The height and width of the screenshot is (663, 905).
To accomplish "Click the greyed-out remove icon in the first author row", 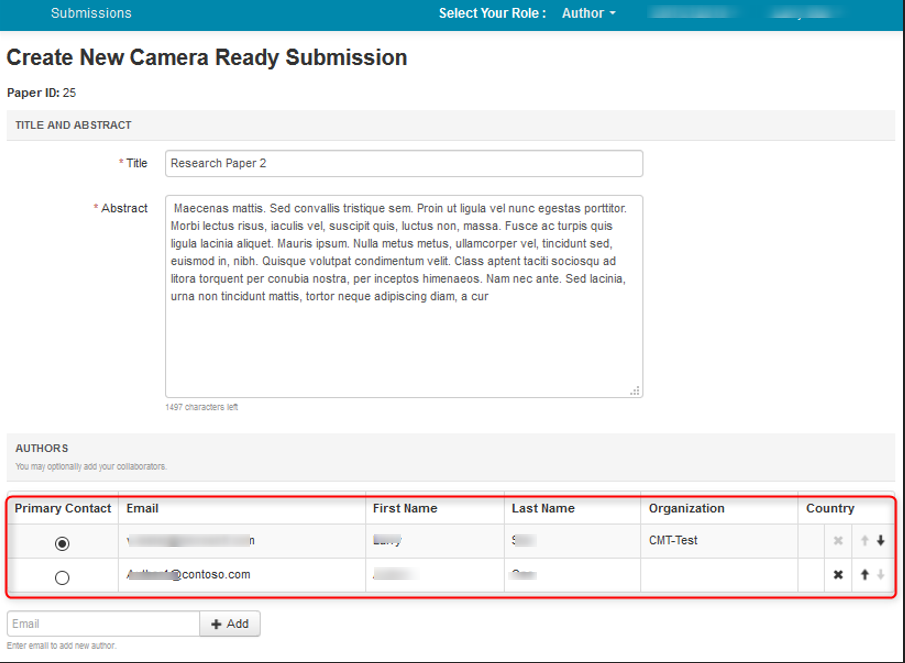I will point(838,541).
